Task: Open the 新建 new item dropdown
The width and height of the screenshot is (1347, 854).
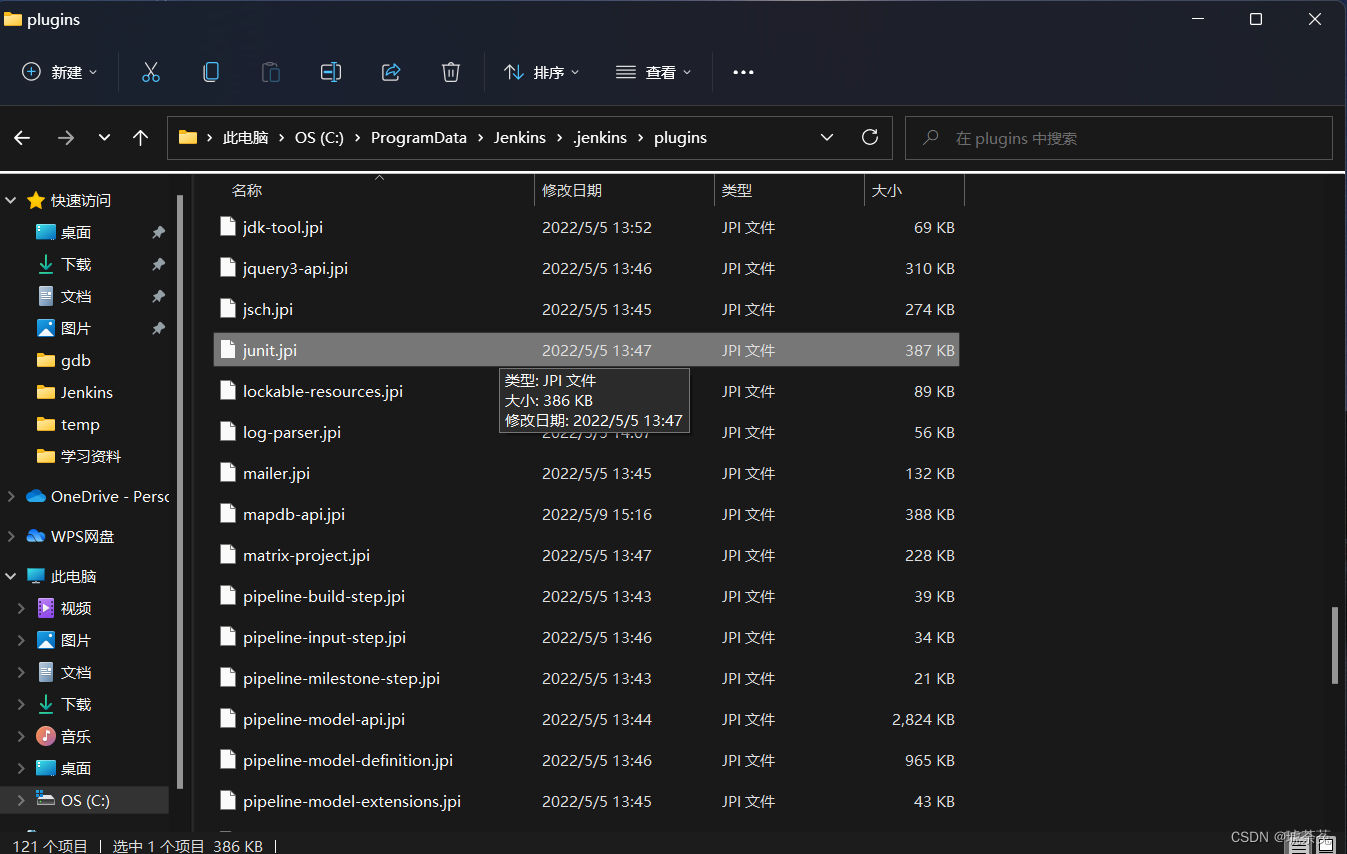Action: [60, 72]
